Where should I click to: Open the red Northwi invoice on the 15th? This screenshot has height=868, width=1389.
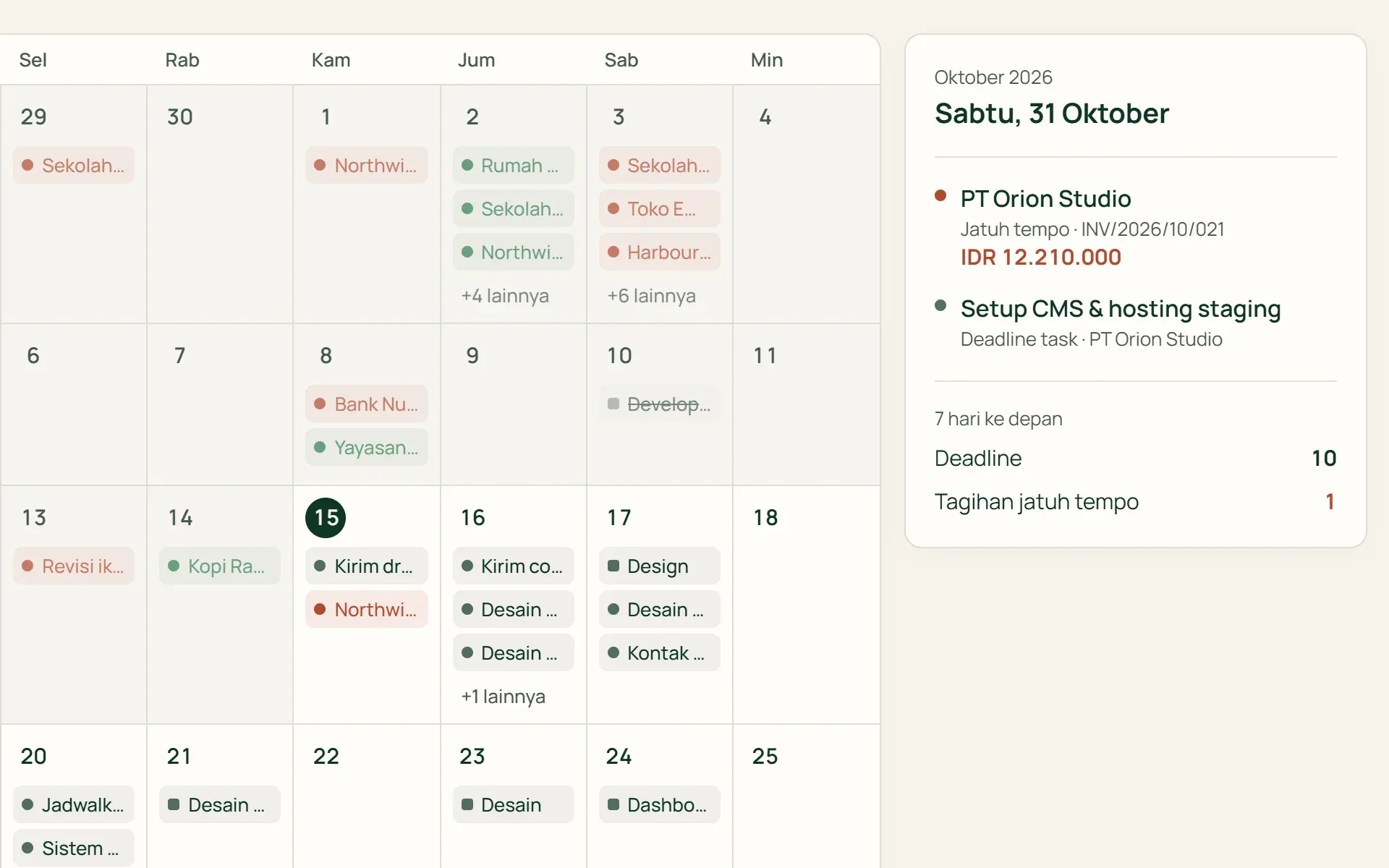pos(366,609)
